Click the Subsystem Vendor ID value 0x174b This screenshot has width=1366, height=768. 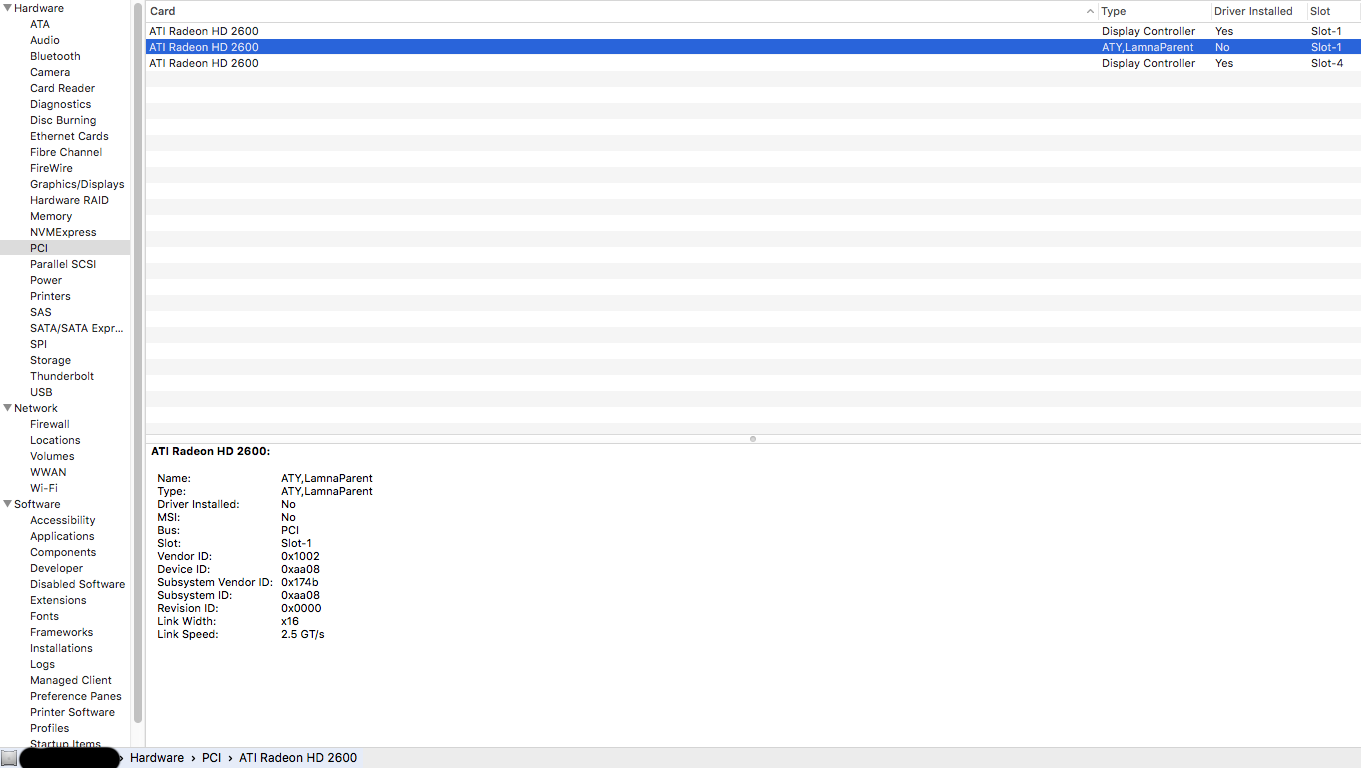[x=300, y=582]
